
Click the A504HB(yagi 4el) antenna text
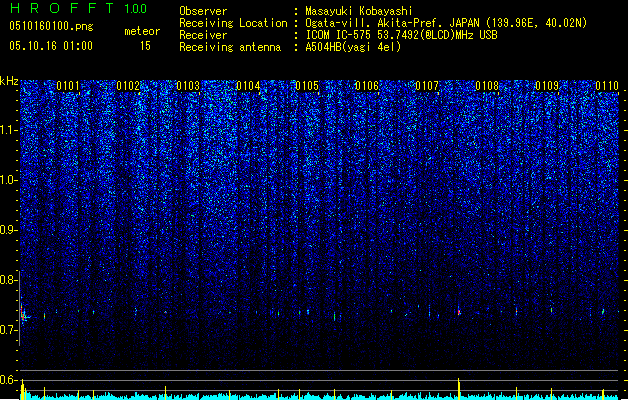coord(353,47)
